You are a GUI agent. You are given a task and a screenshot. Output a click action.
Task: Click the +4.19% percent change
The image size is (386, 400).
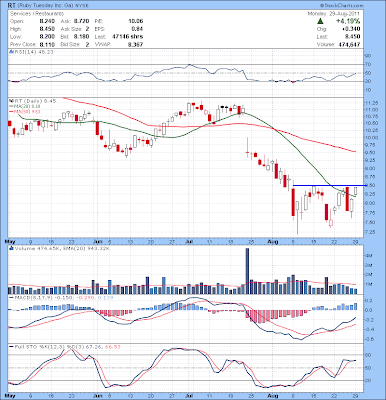pyautogui.click(x=348, y=21)
